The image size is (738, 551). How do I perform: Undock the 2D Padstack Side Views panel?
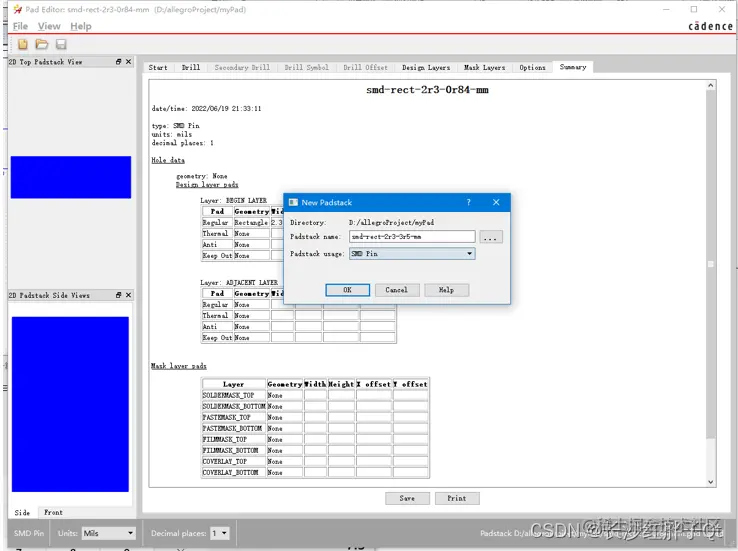point(119,295)
